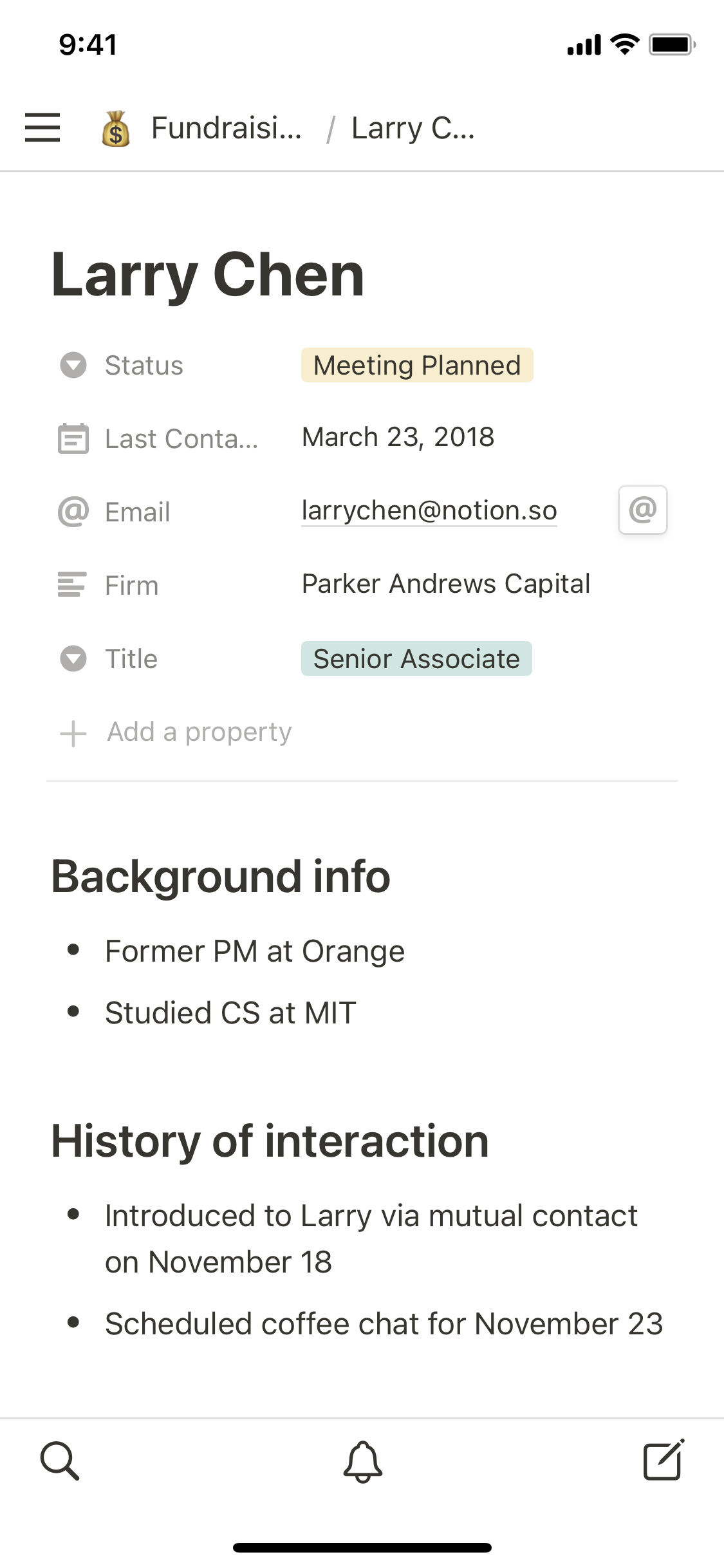The height and width of the screenshot is (1568, 724).
Task: Create a new page with compose icon
Action: [664, 1460]
